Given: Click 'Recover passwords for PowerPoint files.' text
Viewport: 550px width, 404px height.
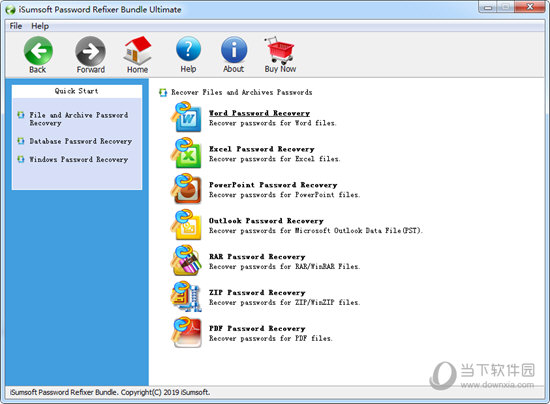Looking at the screenshot, I should [285, 195].
